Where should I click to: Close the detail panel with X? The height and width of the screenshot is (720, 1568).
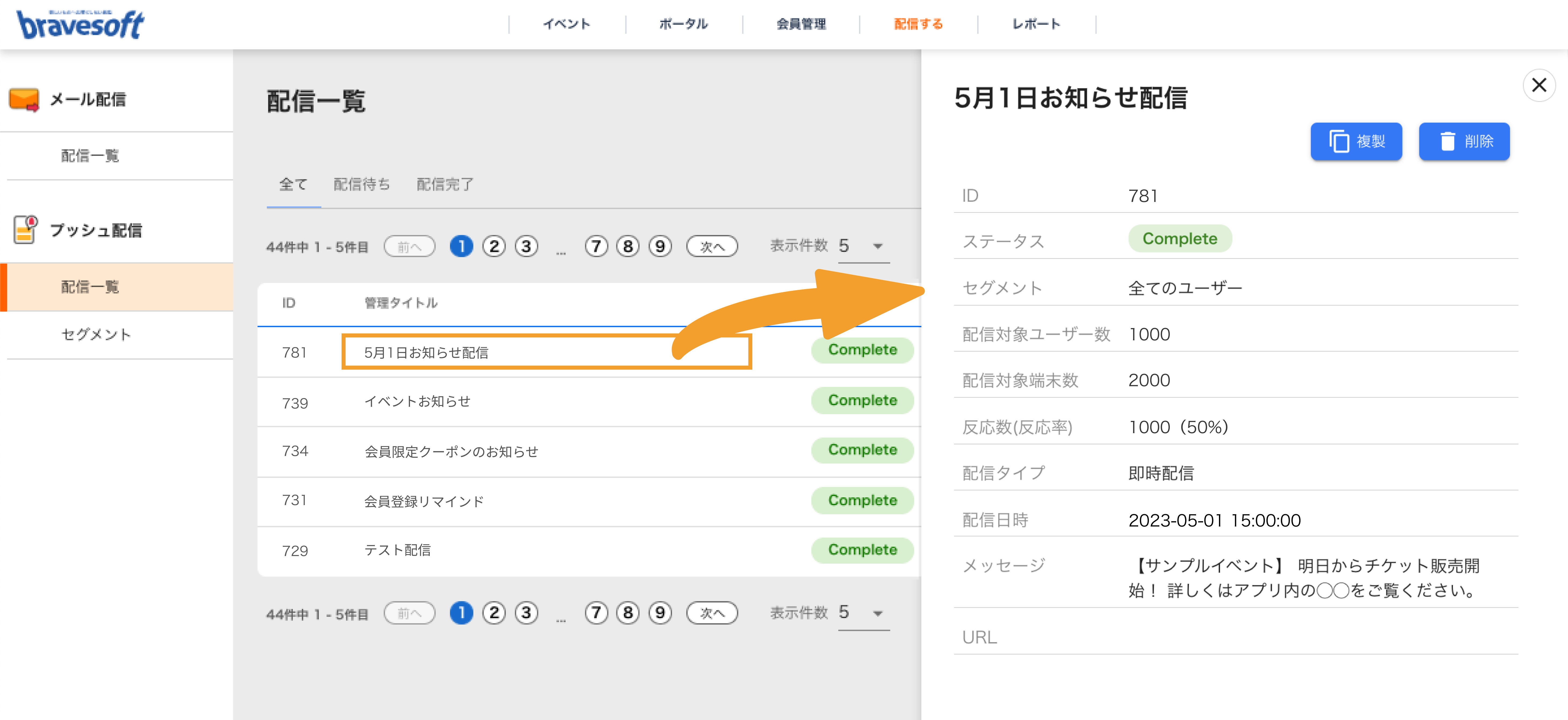(x=1539, y=85)
